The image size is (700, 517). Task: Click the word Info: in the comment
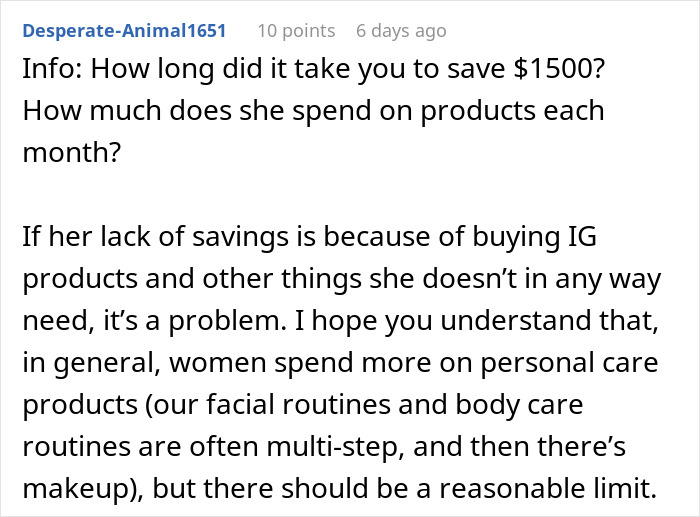(x=52, y=69)
